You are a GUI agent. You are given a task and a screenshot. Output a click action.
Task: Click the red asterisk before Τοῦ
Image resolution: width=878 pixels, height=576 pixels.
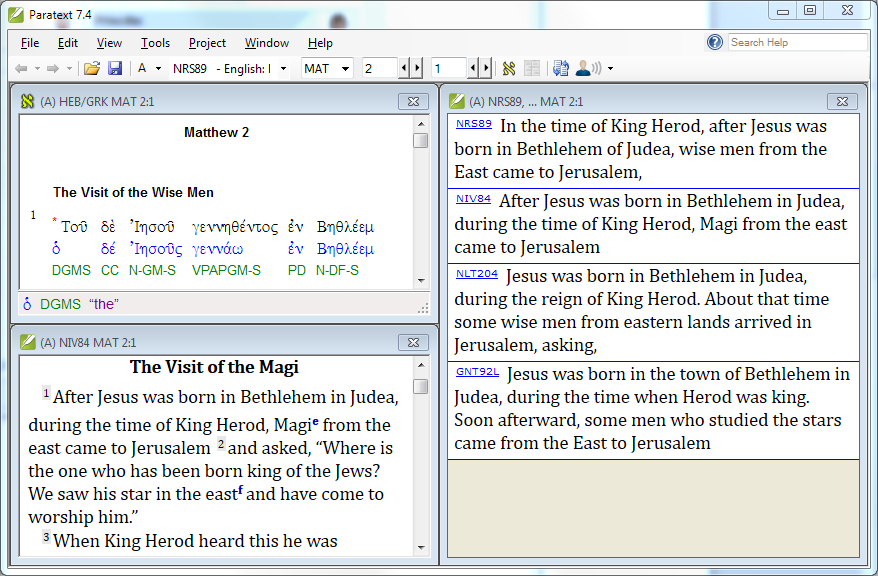[x=55, y=221]
